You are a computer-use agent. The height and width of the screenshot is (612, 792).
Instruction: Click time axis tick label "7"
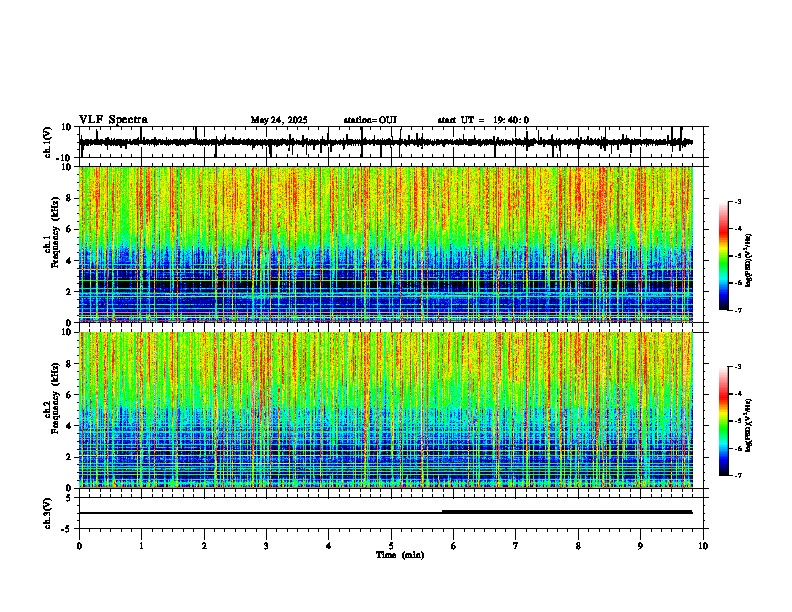[x=516, y=546]
